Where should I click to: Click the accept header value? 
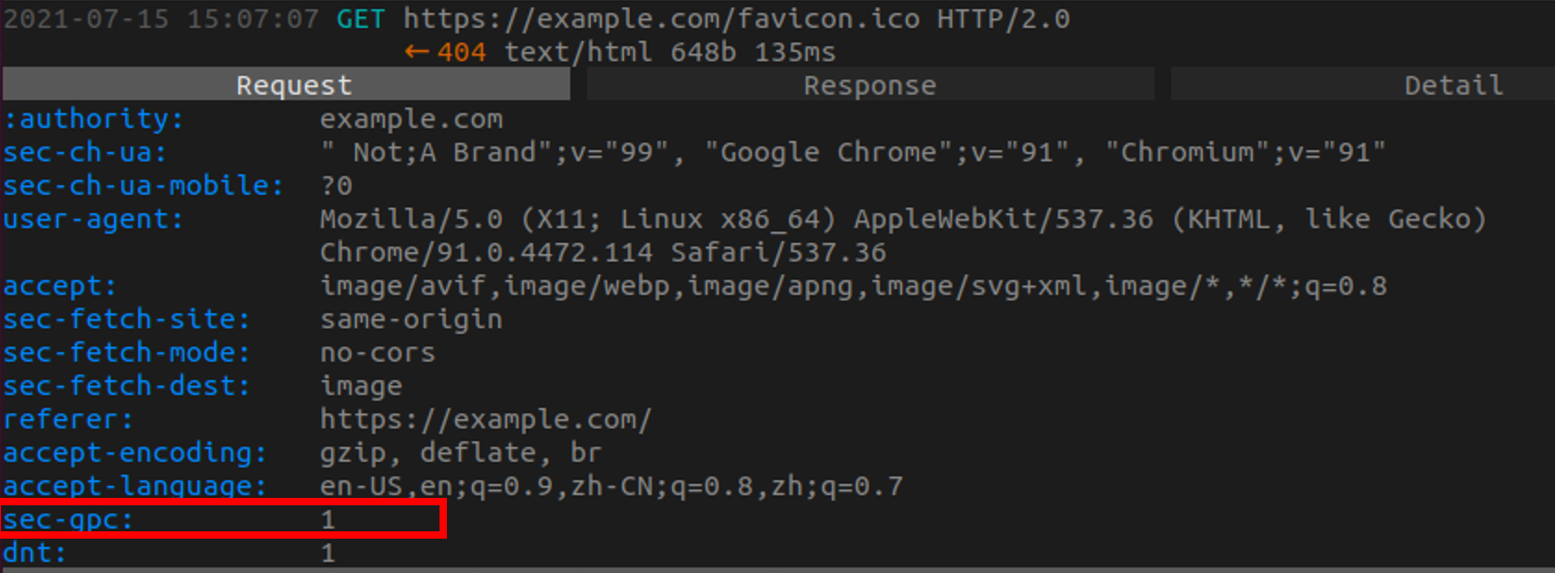pyautogui.click(x=853, y=286)
